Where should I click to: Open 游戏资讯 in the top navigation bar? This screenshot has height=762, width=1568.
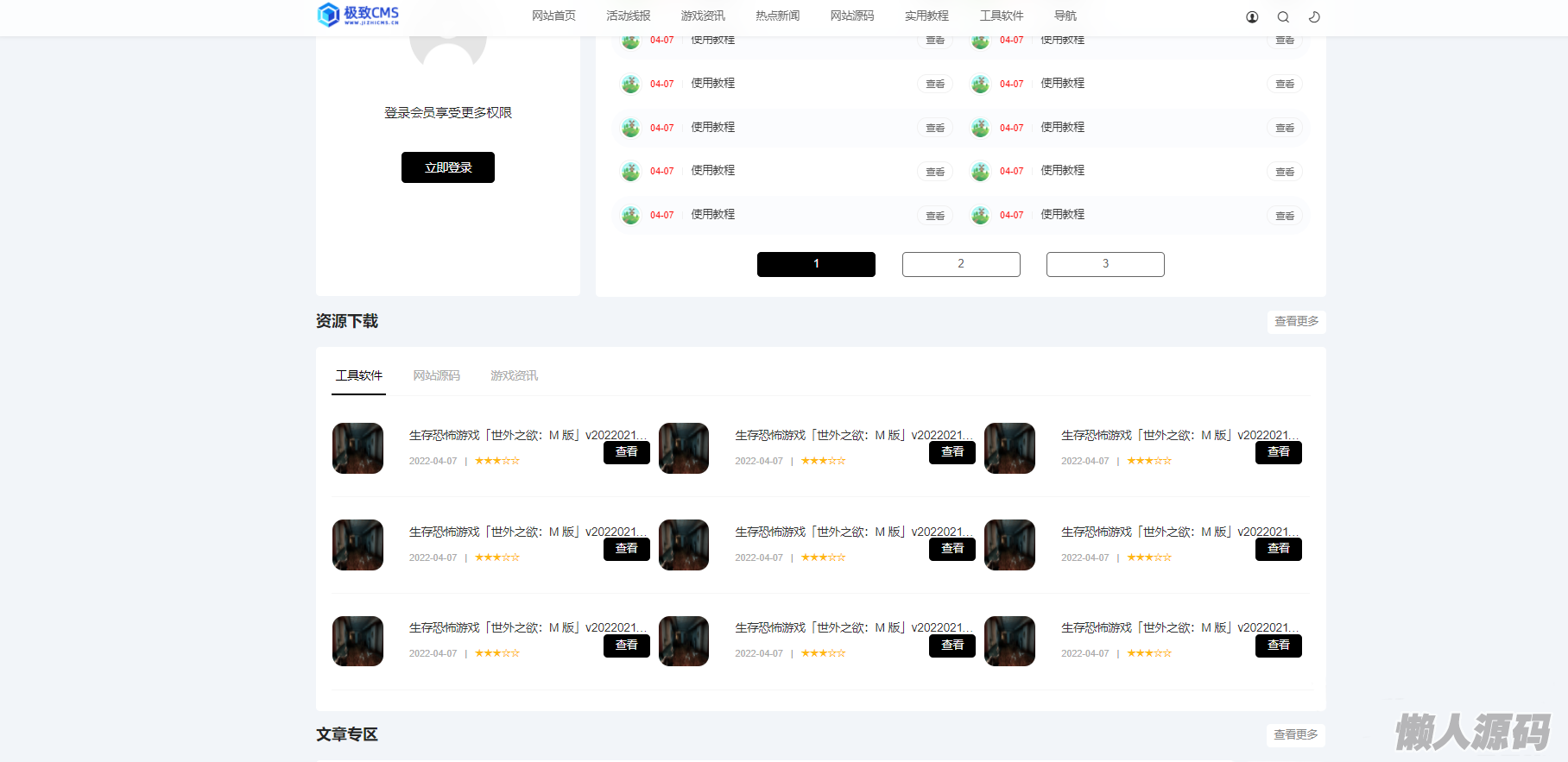(703, 16)
